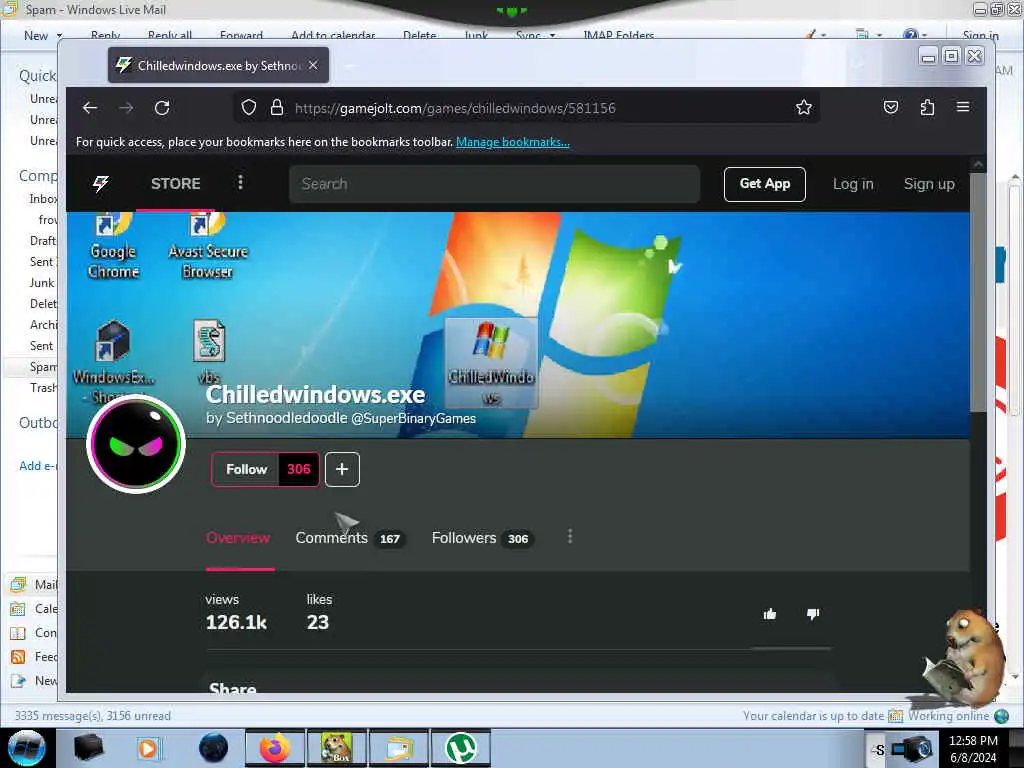Click Log in on Game Jolt

click(853, 184)
